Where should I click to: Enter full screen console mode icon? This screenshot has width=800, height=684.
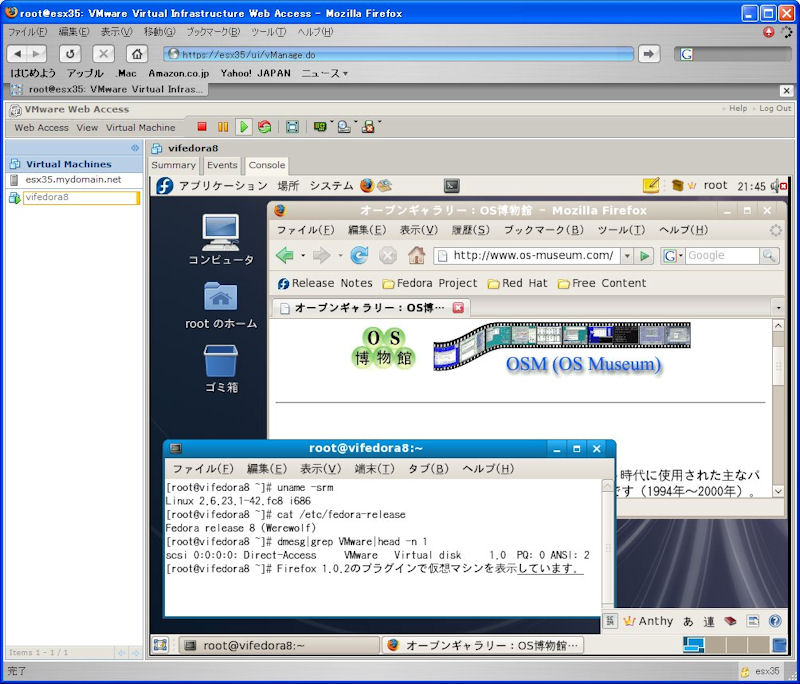click(x=292, y=127)
